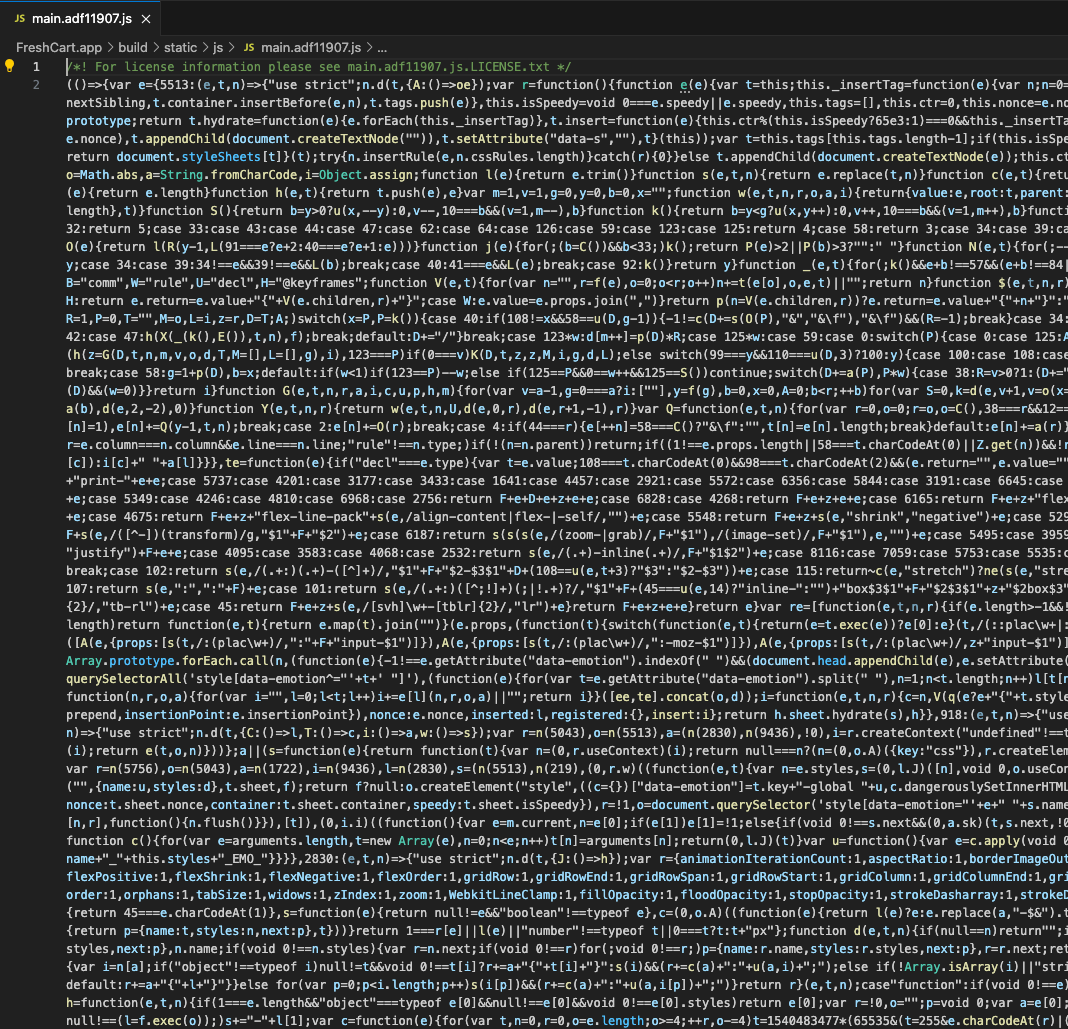Image resolution: width=1068 pixels, height=1029 pixels.
Task: Click 'Math.abs' in the code
Action: pos(109,175)
